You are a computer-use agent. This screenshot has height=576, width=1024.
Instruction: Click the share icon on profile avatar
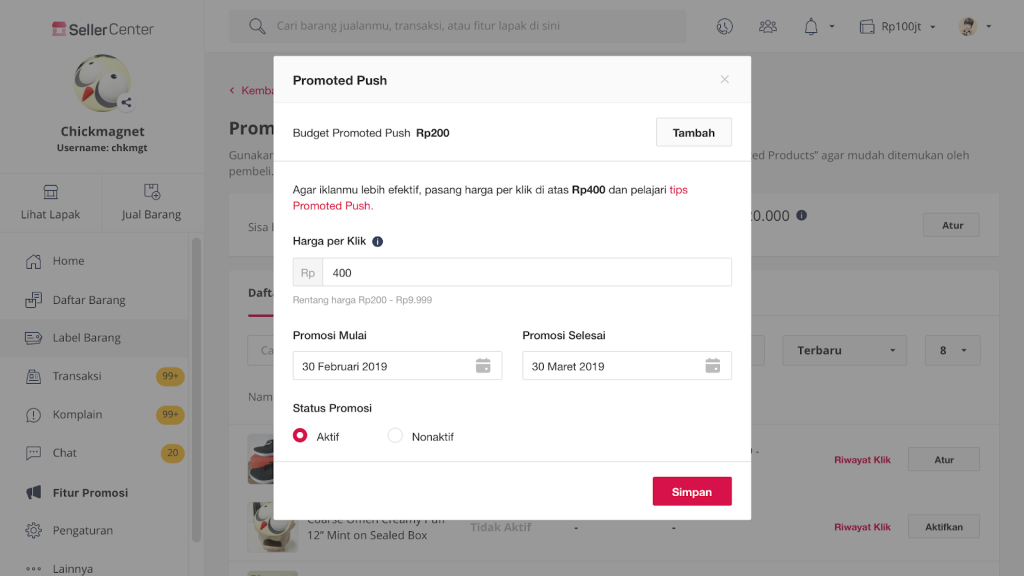point(126,103)
